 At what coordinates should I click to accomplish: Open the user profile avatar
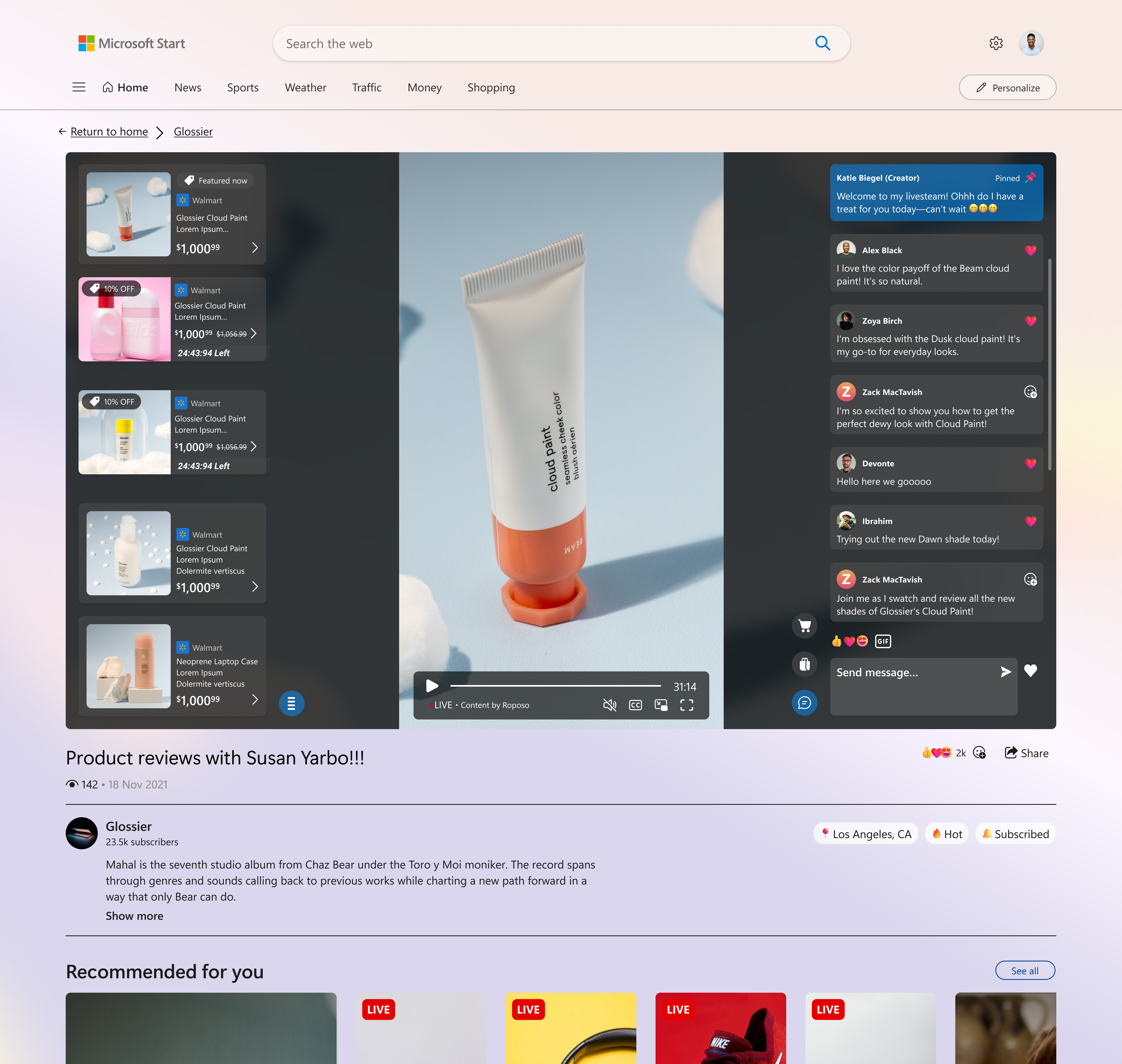tap(1031, 43)
